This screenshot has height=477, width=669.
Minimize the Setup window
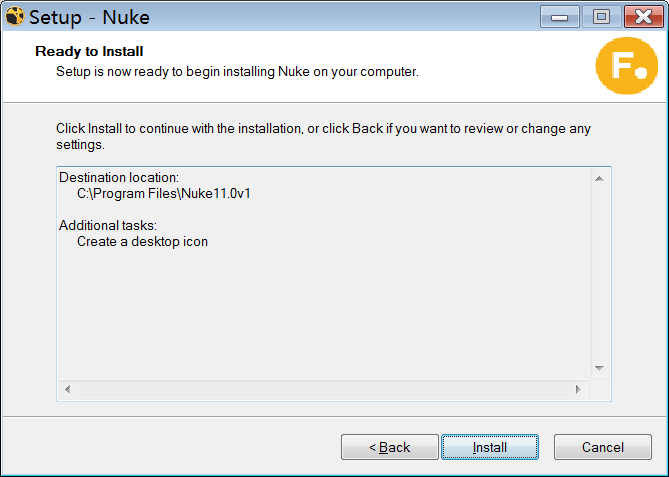561,17
